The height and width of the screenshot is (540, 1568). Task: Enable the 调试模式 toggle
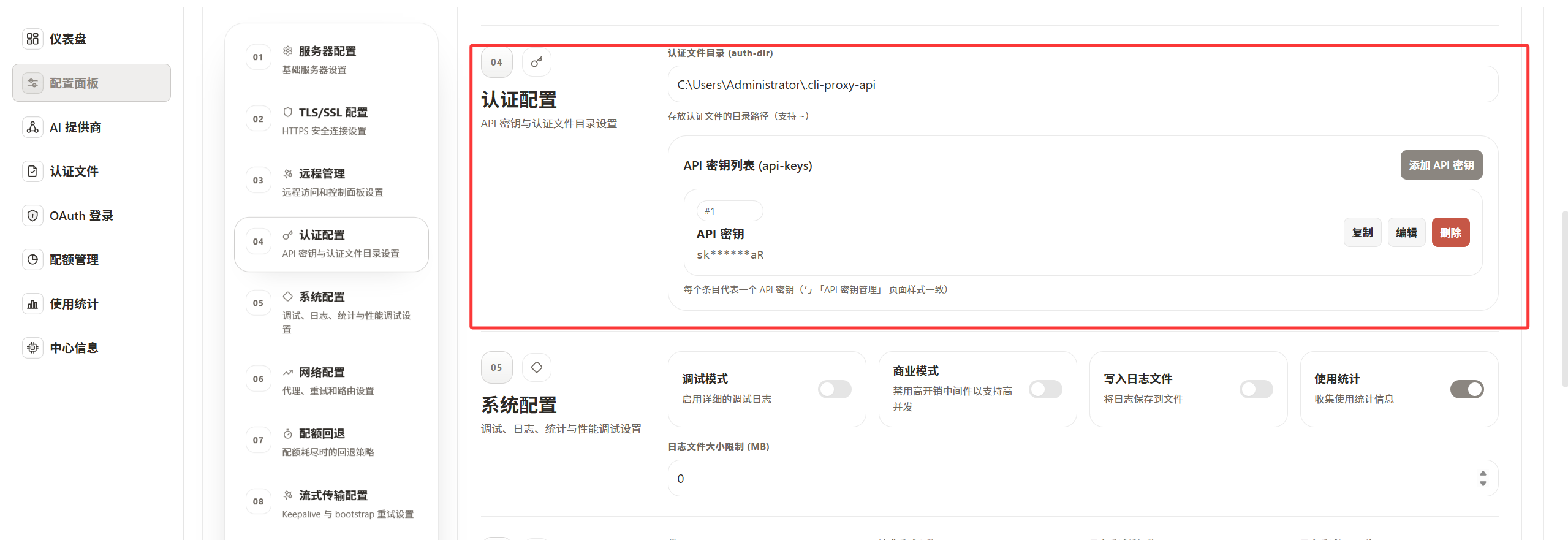point(835,389)
